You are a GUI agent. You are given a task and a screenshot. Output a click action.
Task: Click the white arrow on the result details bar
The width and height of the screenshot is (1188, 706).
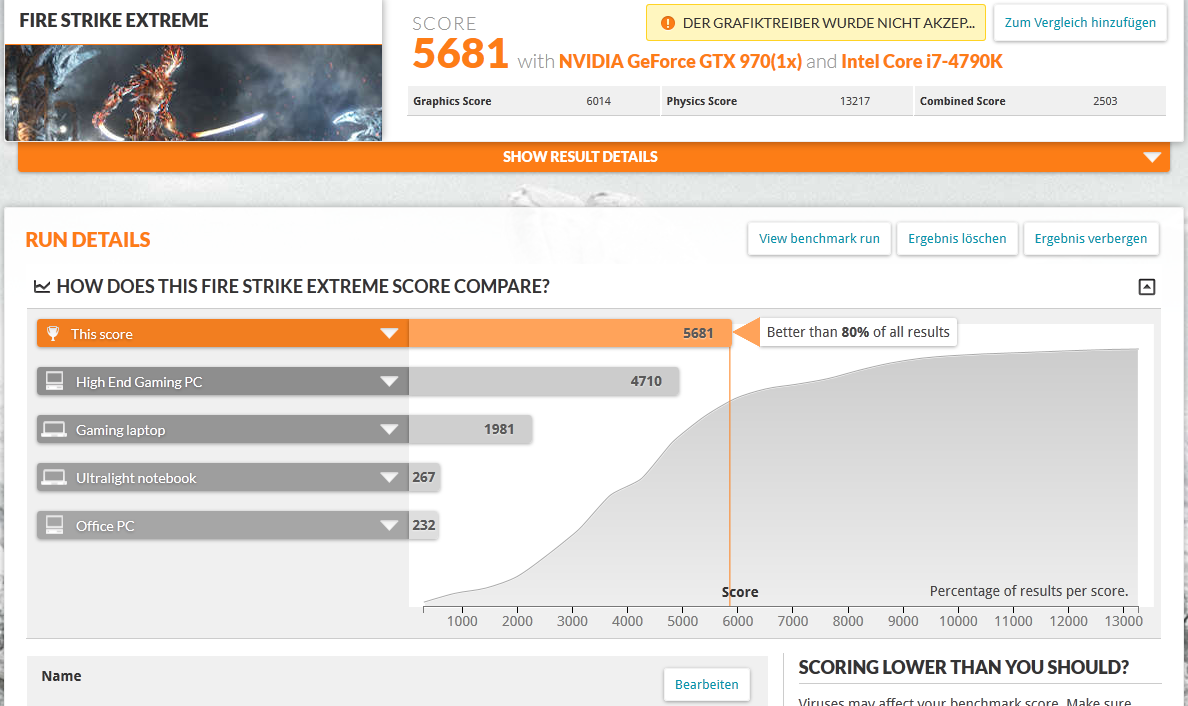[1152, 157]
